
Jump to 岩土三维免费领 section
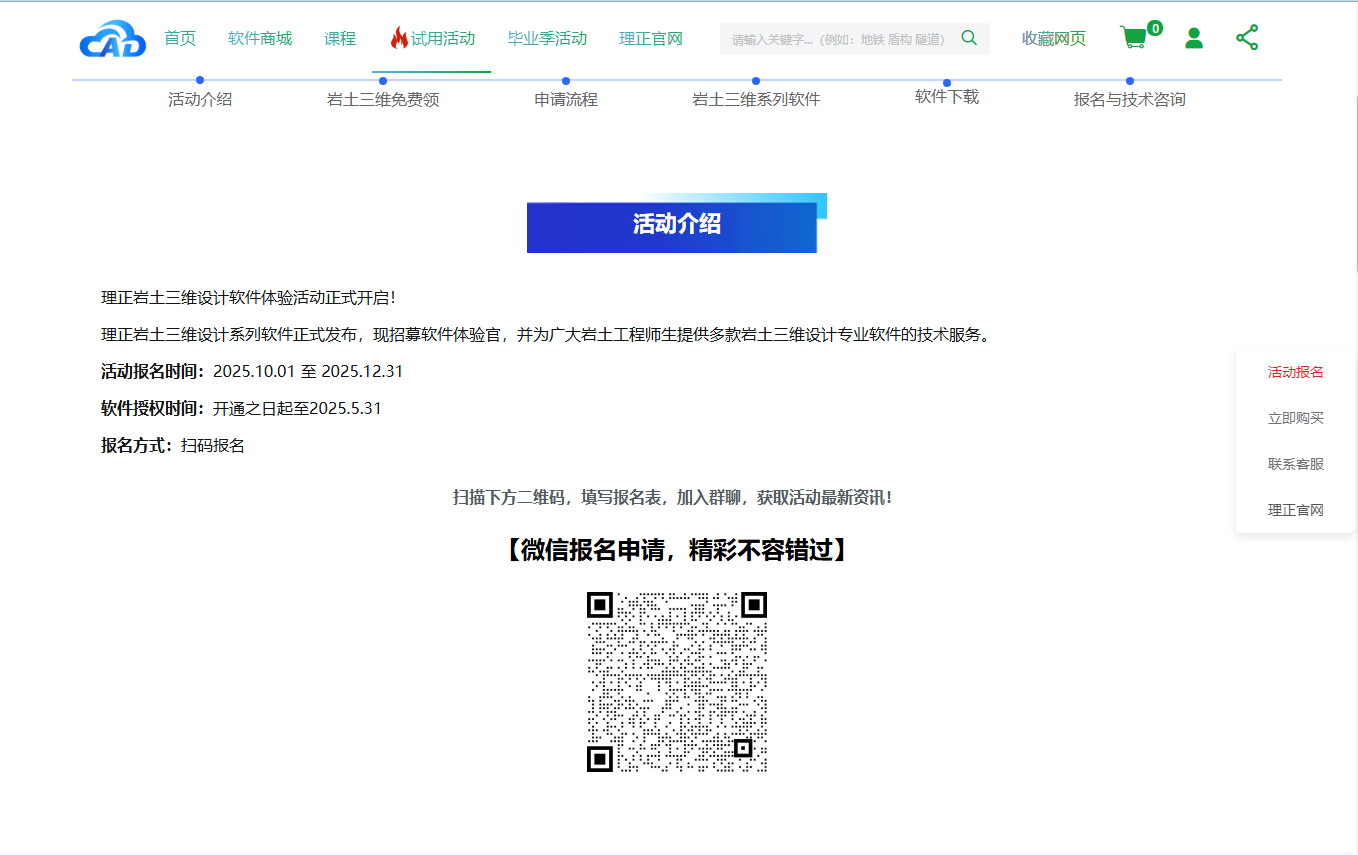click(x=383, y=99)
